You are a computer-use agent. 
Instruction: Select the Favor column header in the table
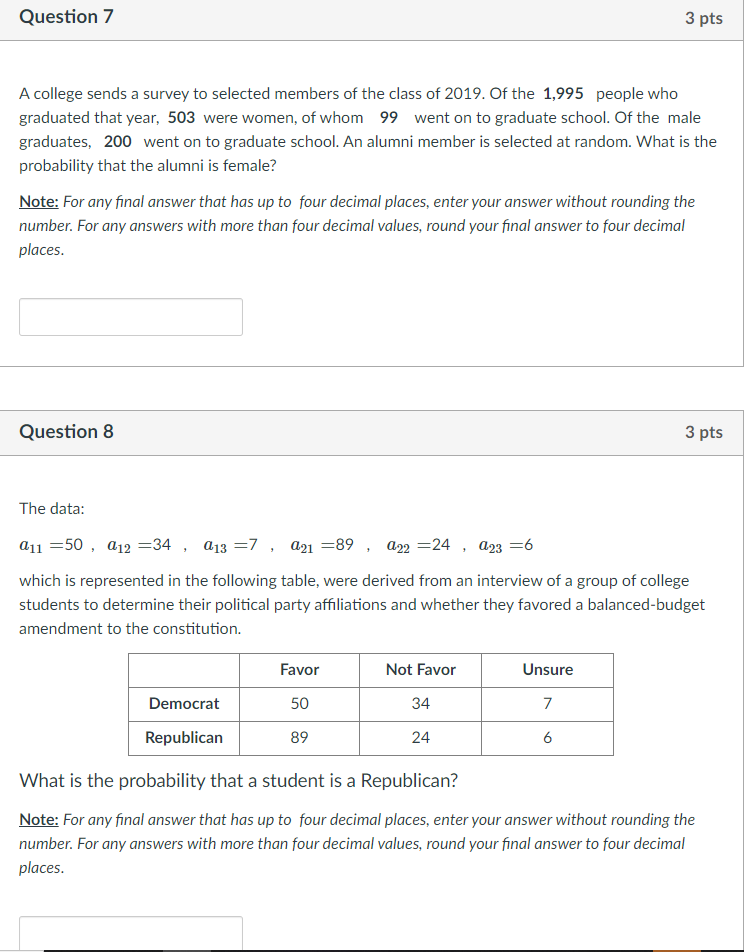pyautogui.click(x=299, y=670)
